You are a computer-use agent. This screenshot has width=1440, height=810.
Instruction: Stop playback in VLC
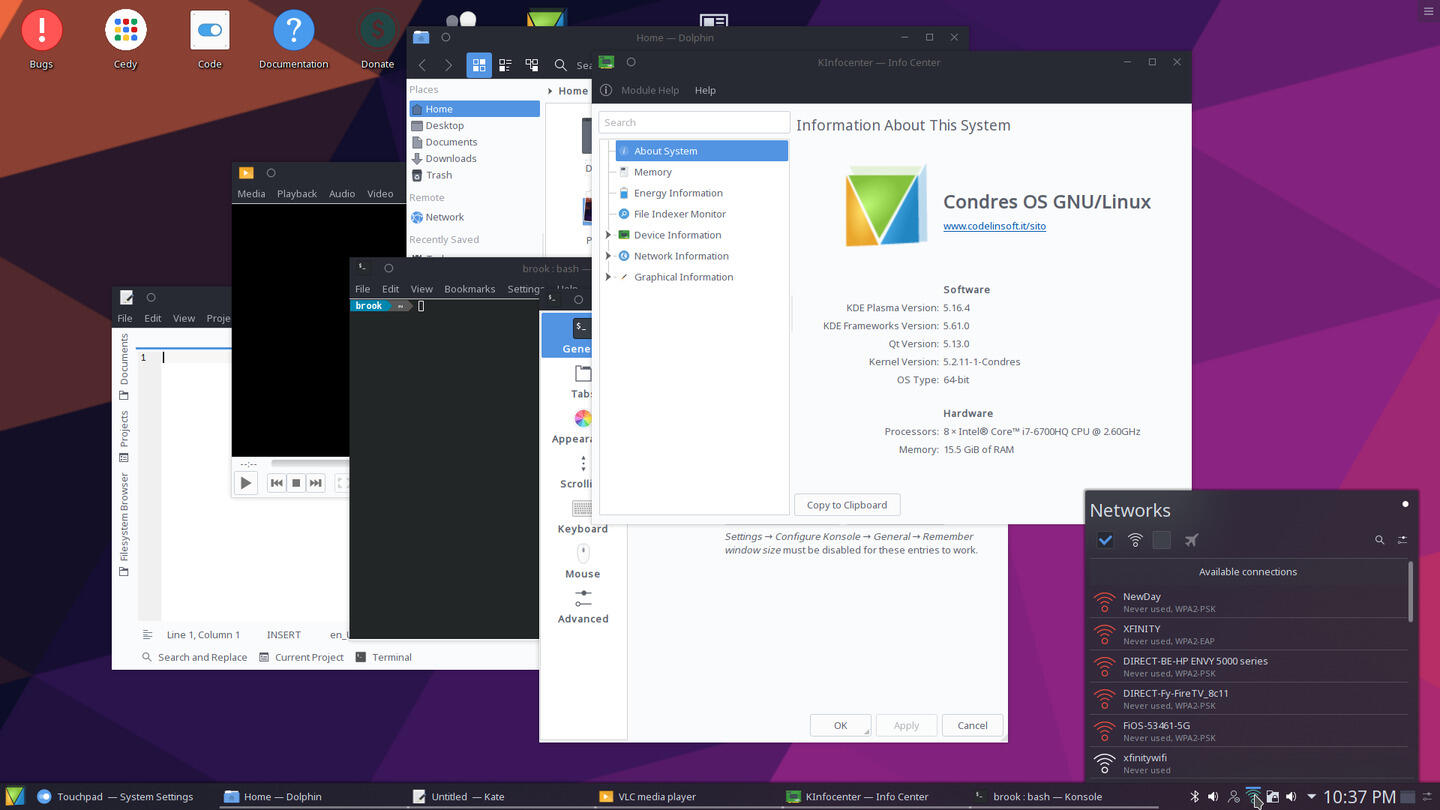[x=296, y=483]
